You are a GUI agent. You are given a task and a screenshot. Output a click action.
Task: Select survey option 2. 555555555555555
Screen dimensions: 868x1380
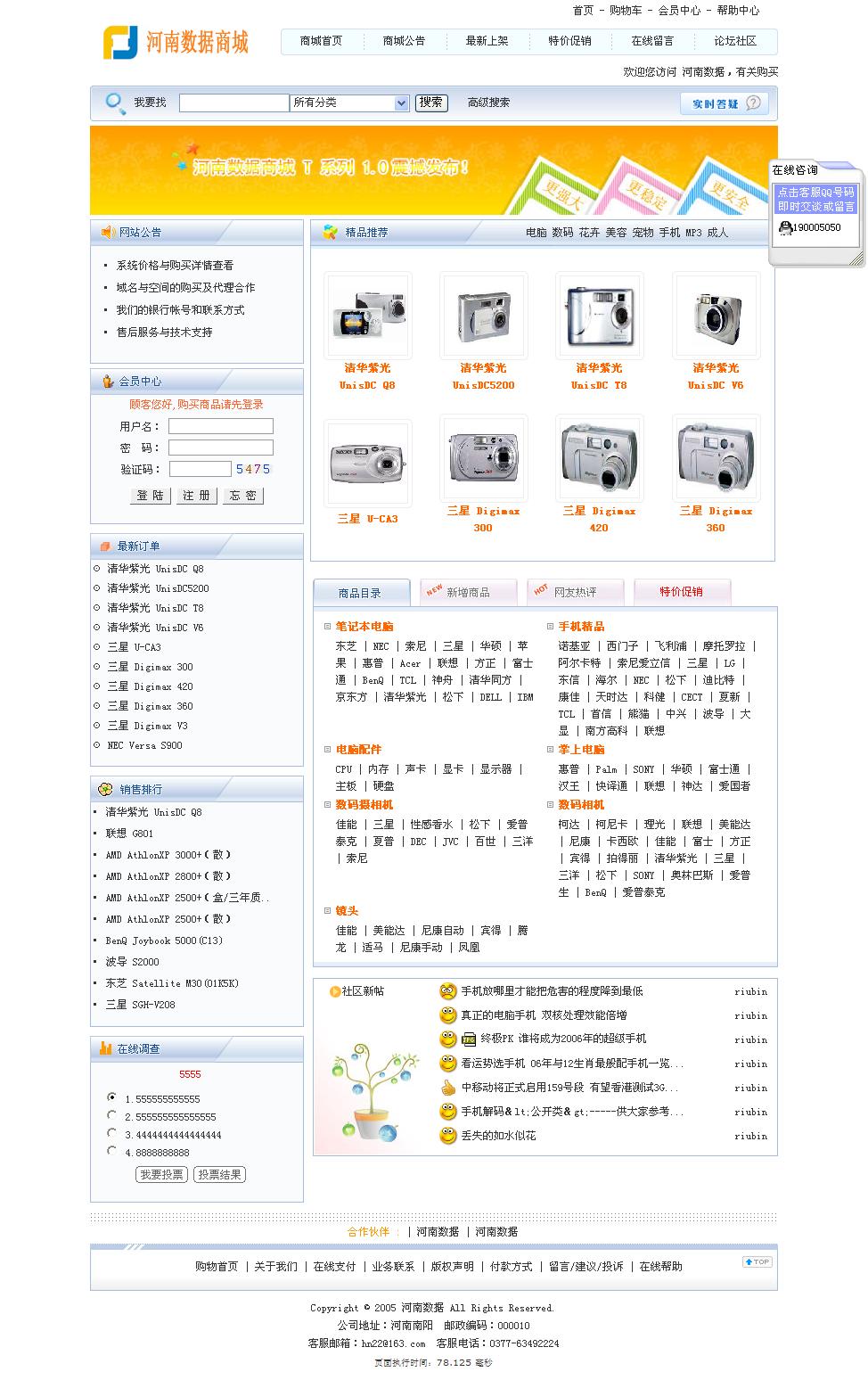pyautogui.click(x=111, y=1115)
